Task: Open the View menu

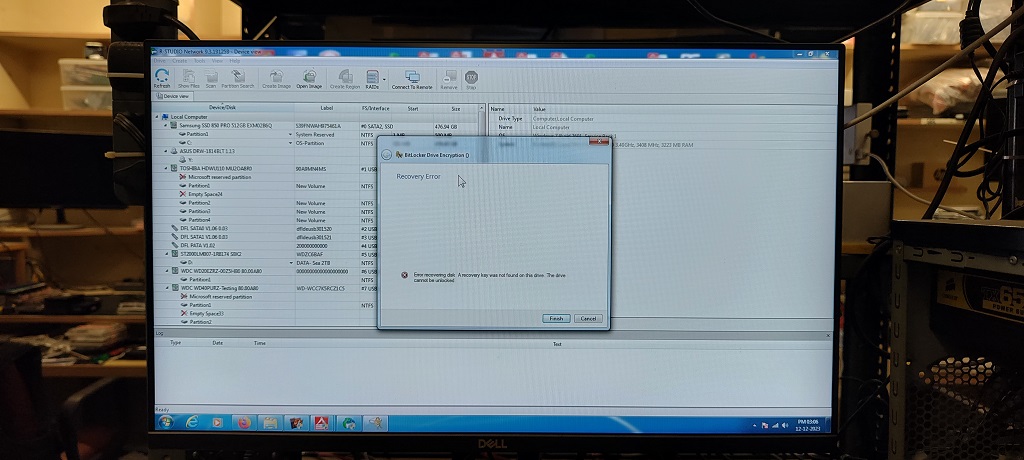Action: [x=217, y=61]
